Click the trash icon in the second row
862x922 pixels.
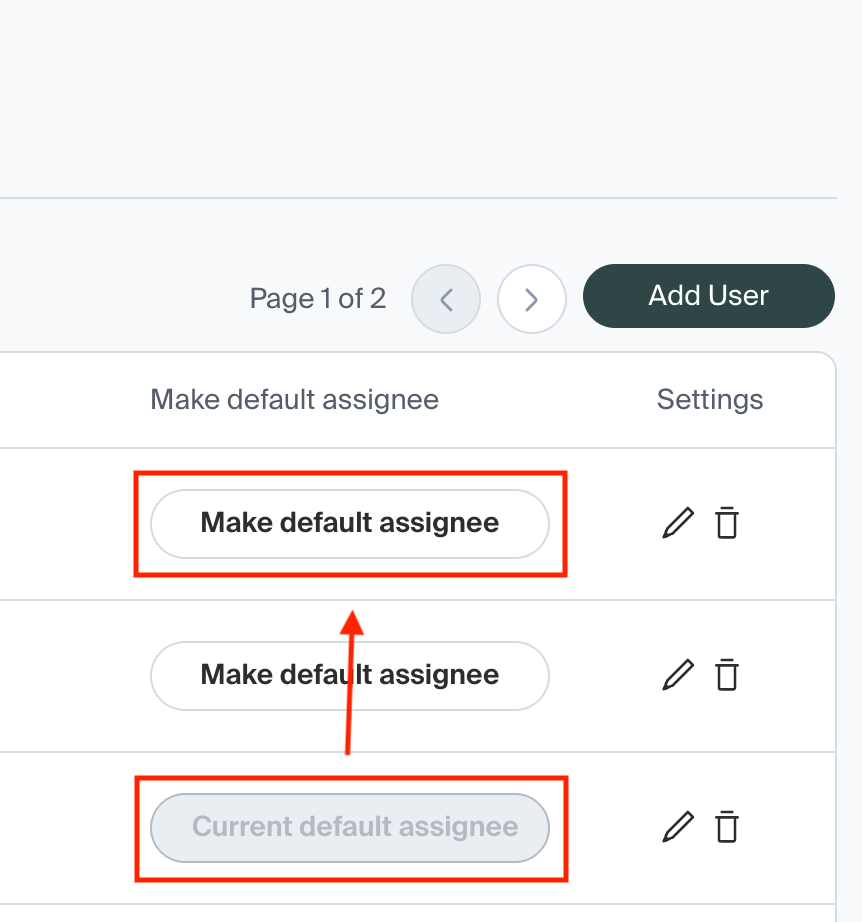tap(727, 675)
